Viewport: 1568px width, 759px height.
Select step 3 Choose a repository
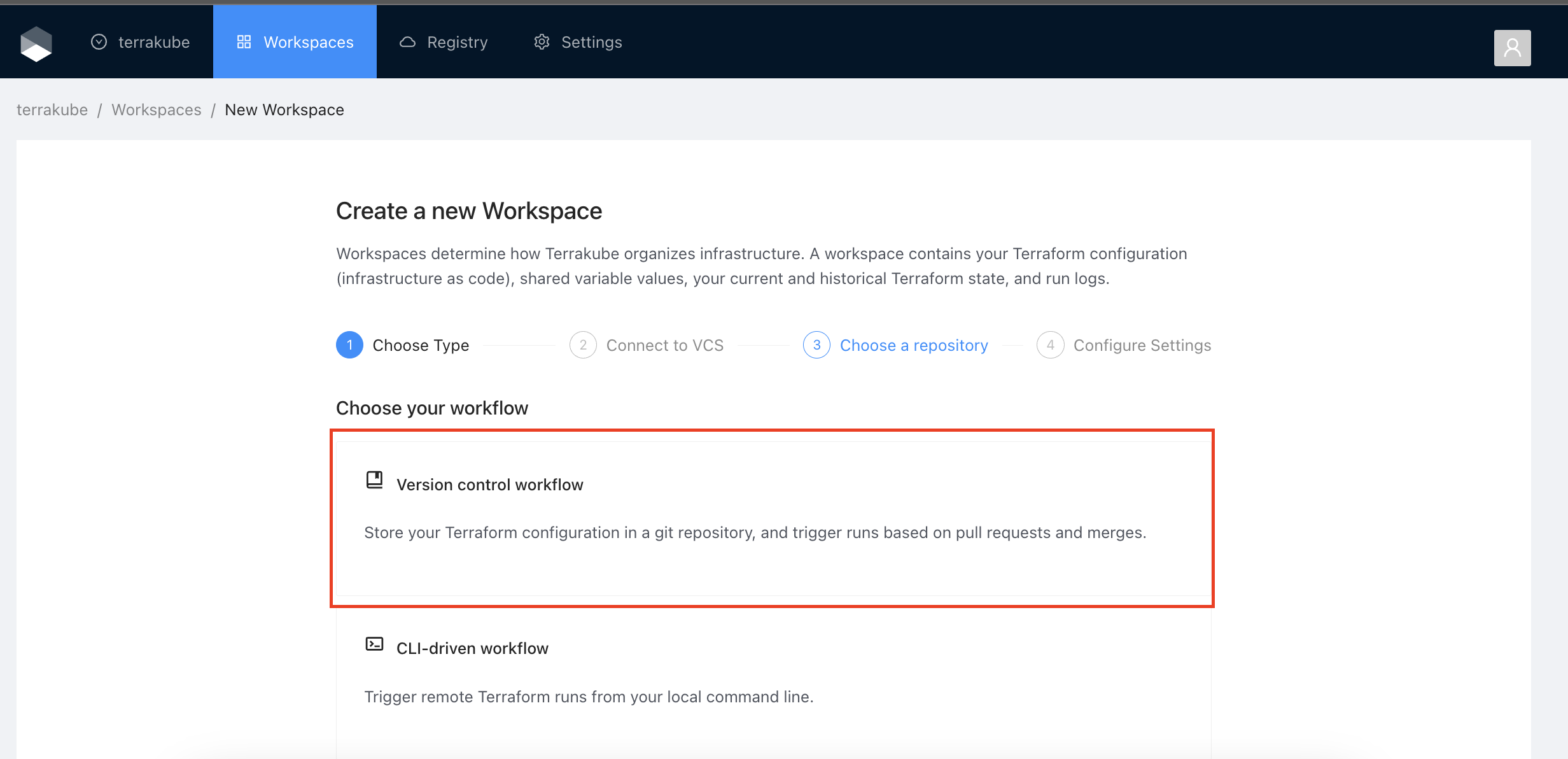pos(913,345)
